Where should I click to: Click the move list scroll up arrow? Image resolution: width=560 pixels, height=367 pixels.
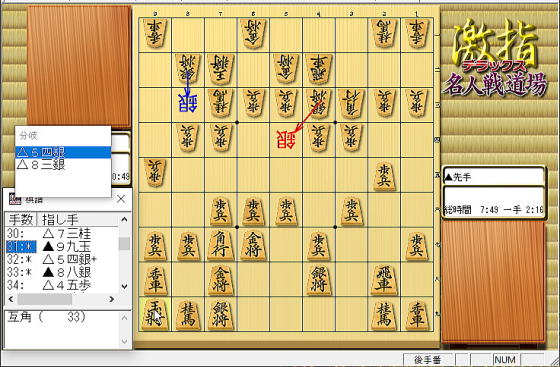click(x=124, y=219)
